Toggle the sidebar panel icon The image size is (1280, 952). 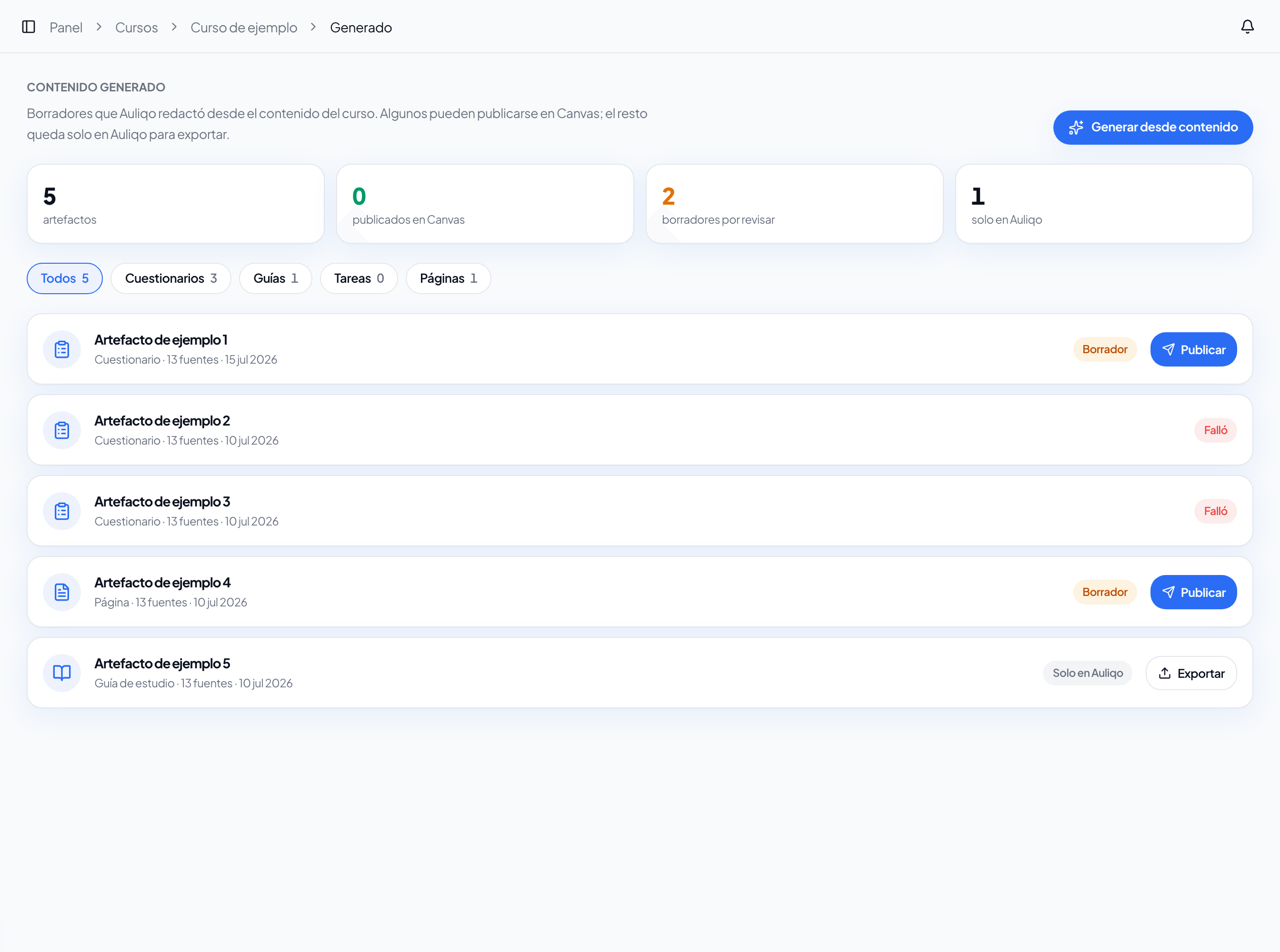tap(28, 27)
